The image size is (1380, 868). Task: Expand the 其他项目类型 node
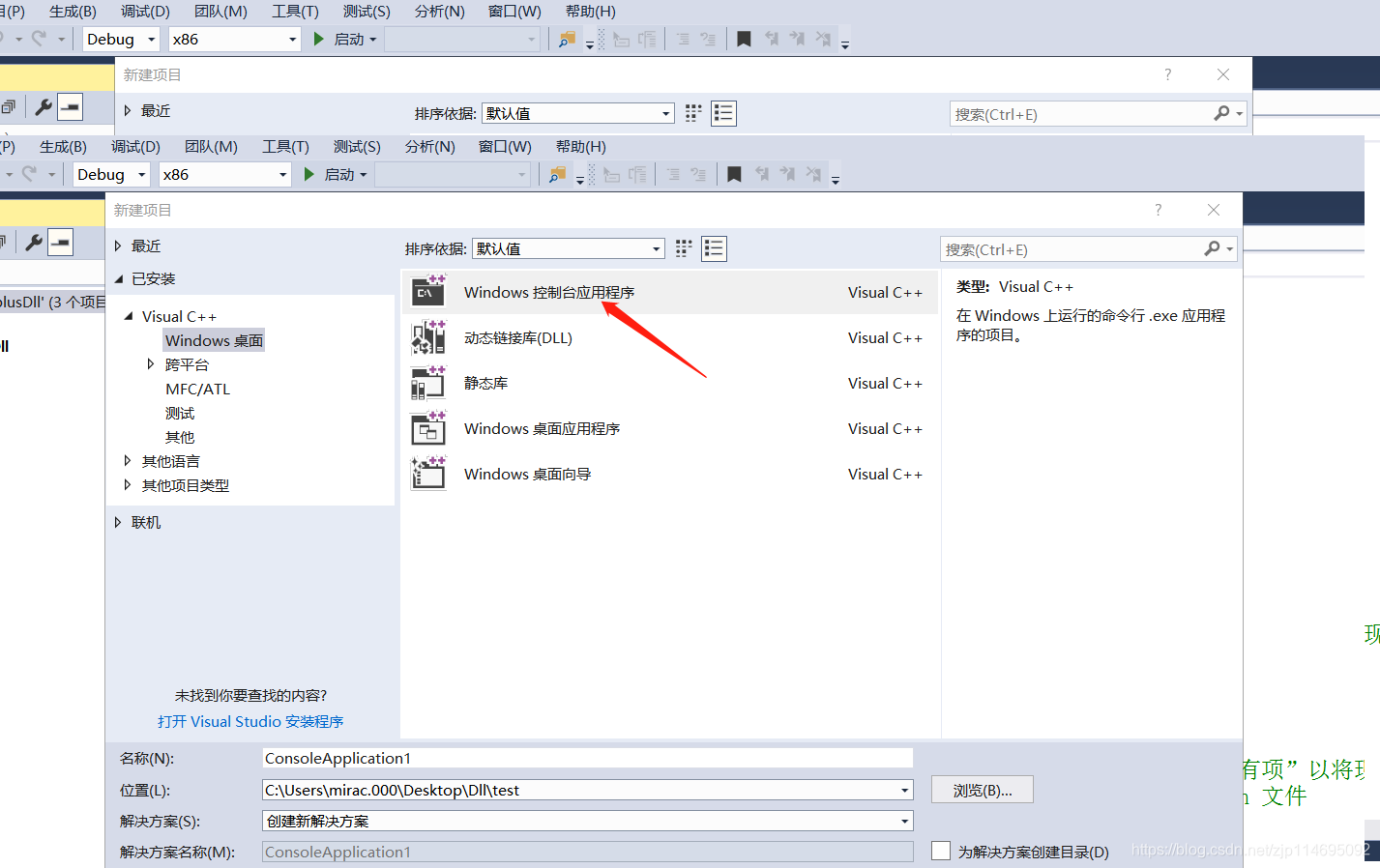pos(128,485)
